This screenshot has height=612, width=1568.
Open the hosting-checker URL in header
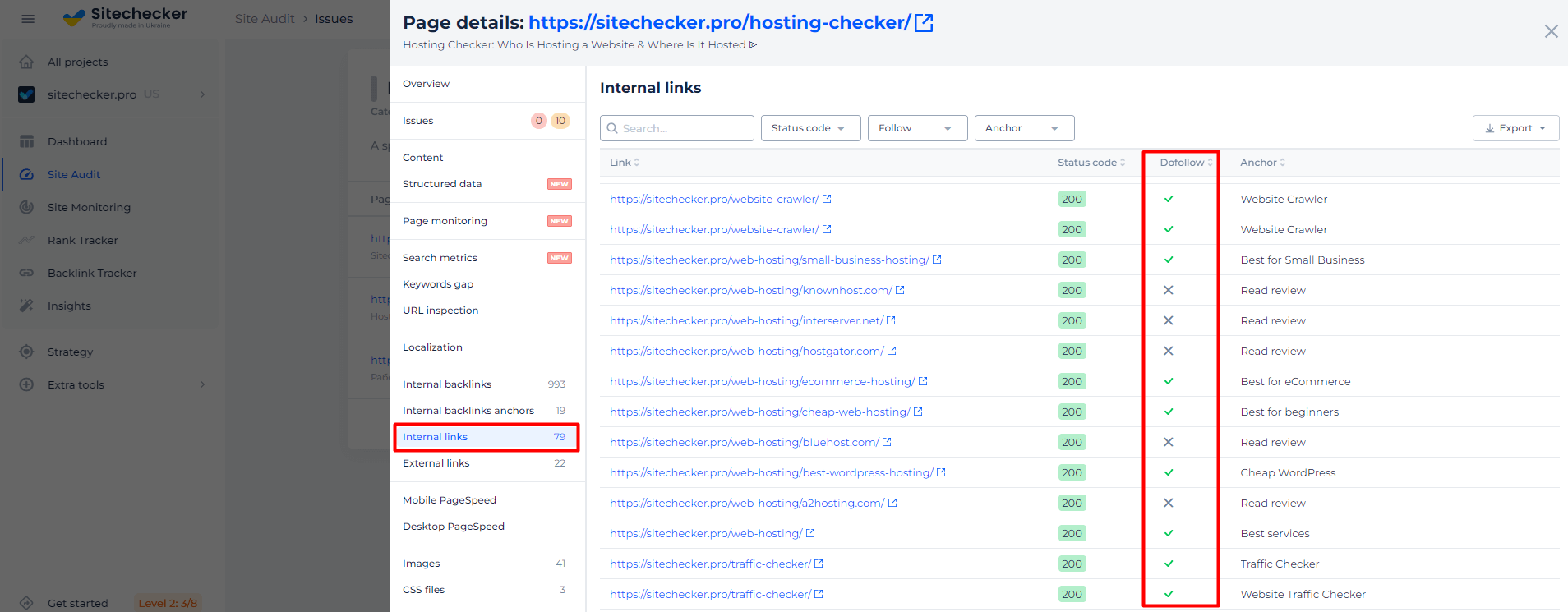tap(719, 23)
